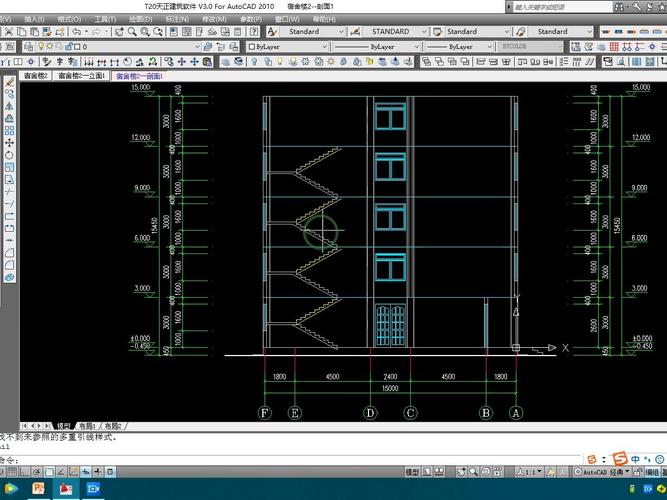The height and width of the screenshot is (500, 667).
Task: Click the Undo arrow icon
Action: pyautogui.click(x=77, y=32)
